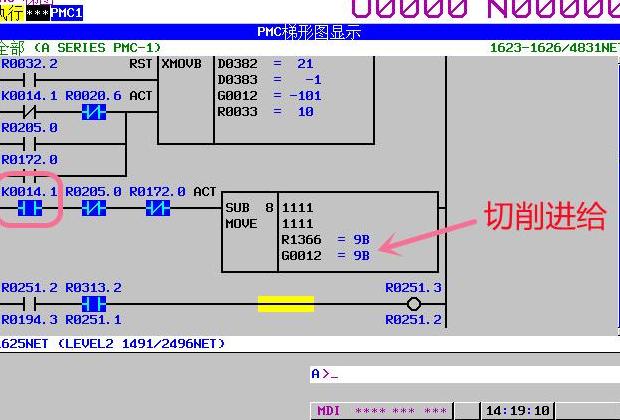The image size is (620, 420).
Task: Click the 1623-1626/4831NET net counter
Action: 554,48
